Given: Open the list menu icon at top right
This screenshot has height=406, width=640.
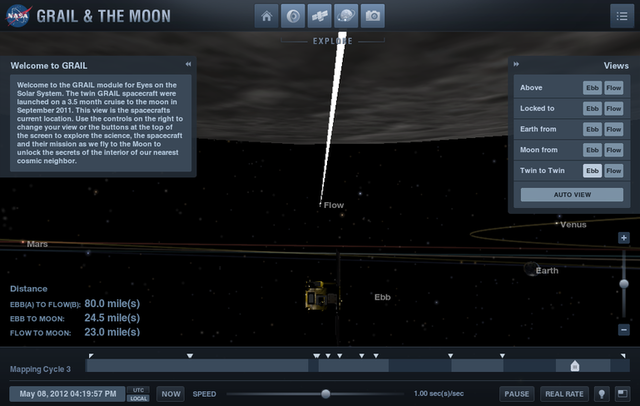Looking at the screenshot, I should [x=622, y=16].
